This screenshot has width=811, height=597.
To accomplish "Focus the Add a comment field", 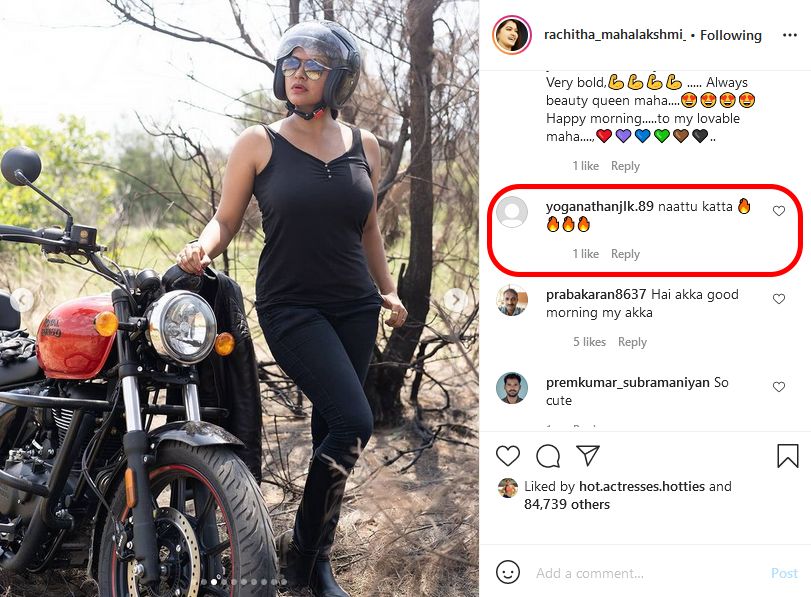I will pos(640,573).
